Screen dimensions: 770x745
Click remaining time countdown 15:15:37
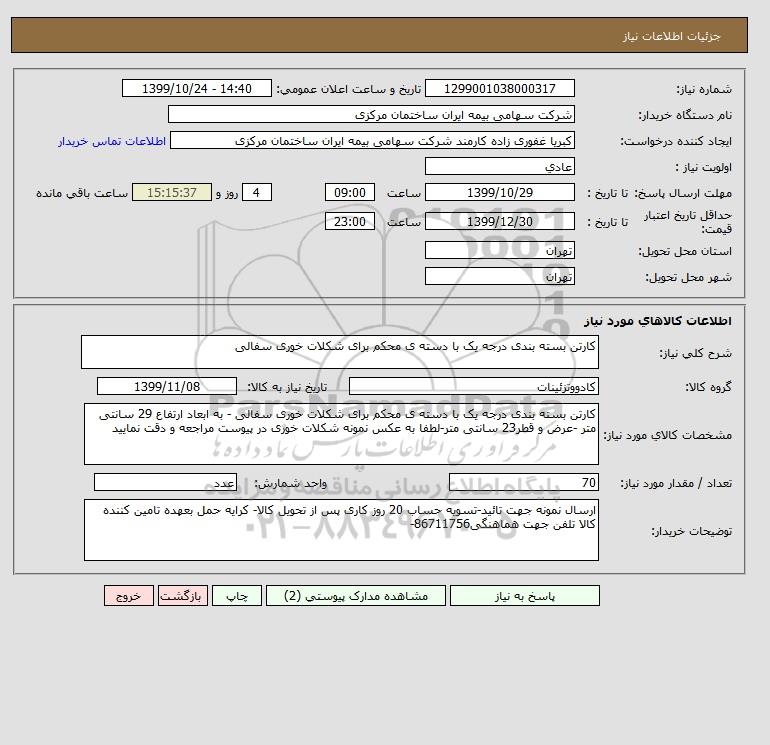tap(172, 193)
